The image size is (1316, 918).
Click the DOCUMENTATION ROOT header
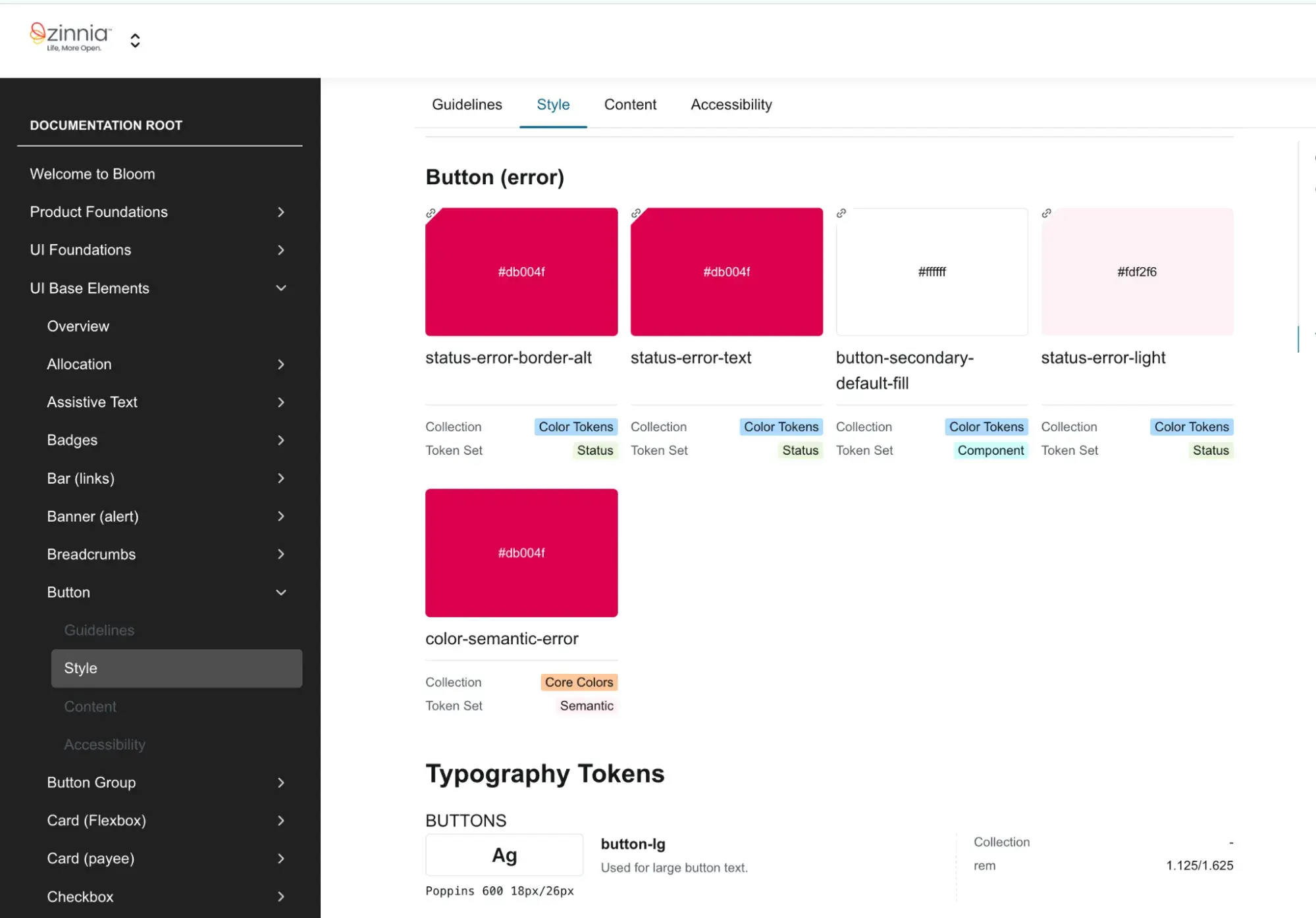point(106,126)
